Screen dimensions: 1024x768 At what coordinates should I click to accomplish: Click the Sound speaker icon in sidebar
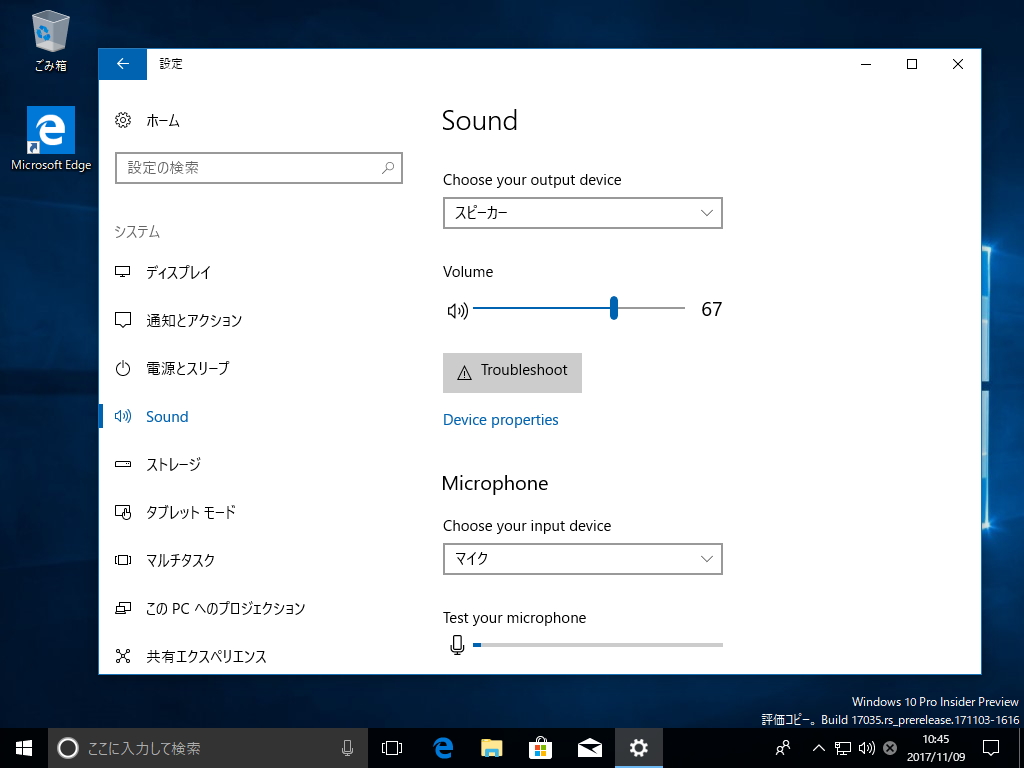(x=123, y=416)
